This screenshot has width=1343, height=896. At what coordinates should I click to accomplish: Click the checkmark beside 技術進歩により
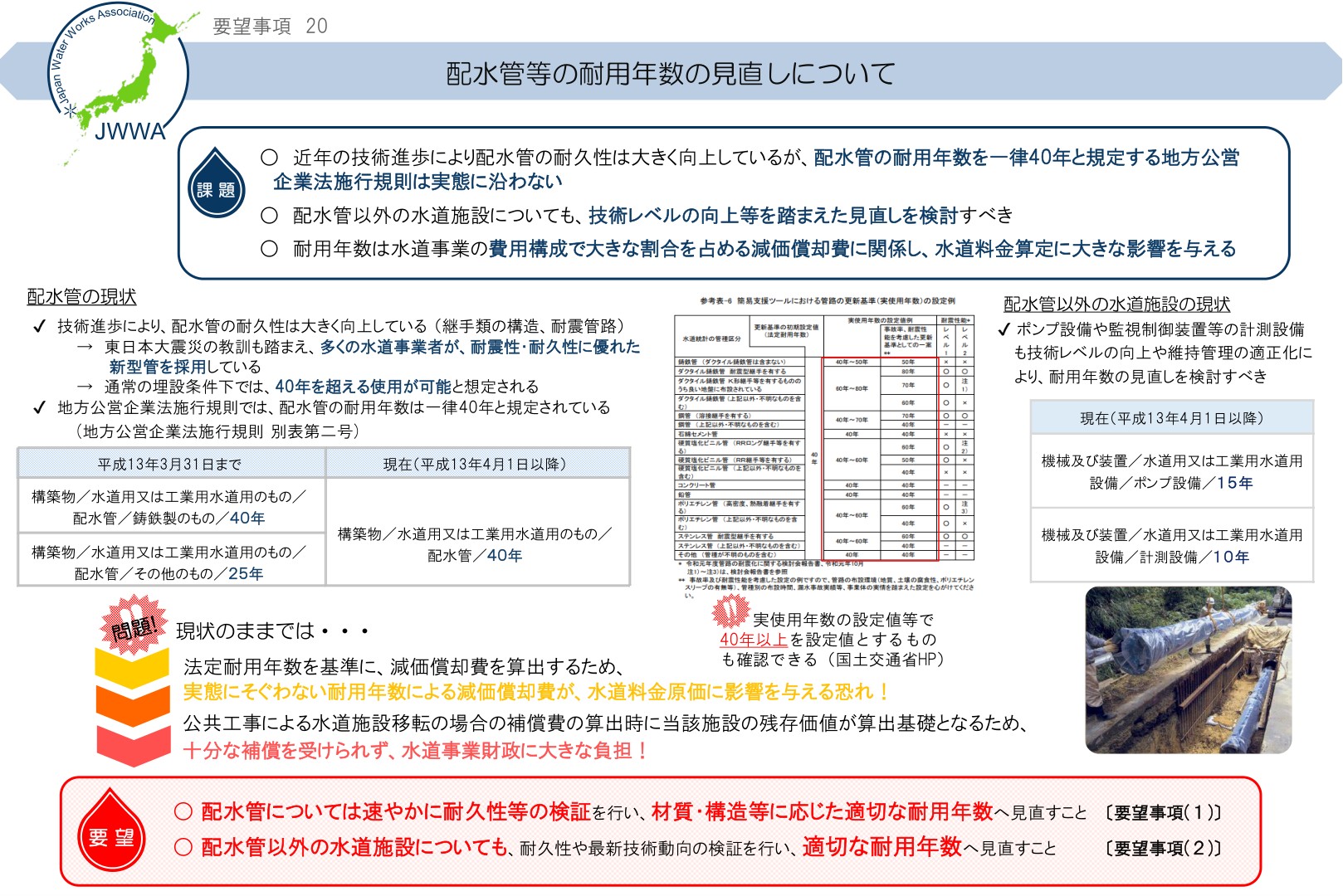pyautogui.click(x=38, y=326)
